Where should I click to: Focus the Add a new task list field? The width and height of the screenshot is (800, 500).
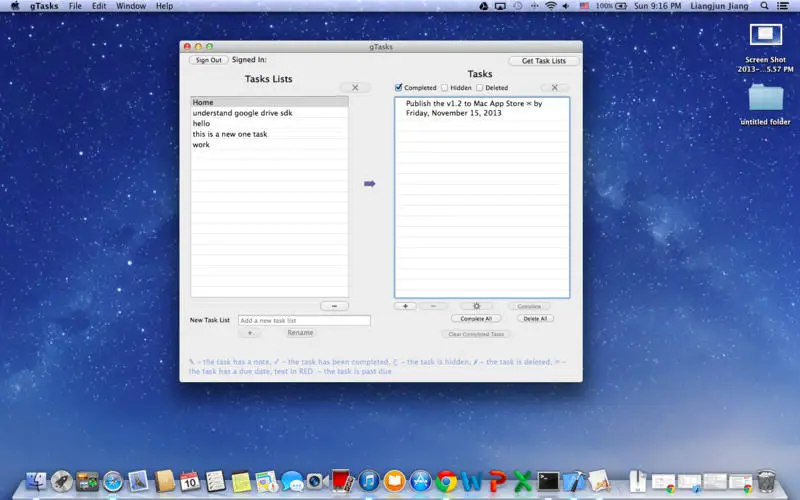click(x=304, y=320)
